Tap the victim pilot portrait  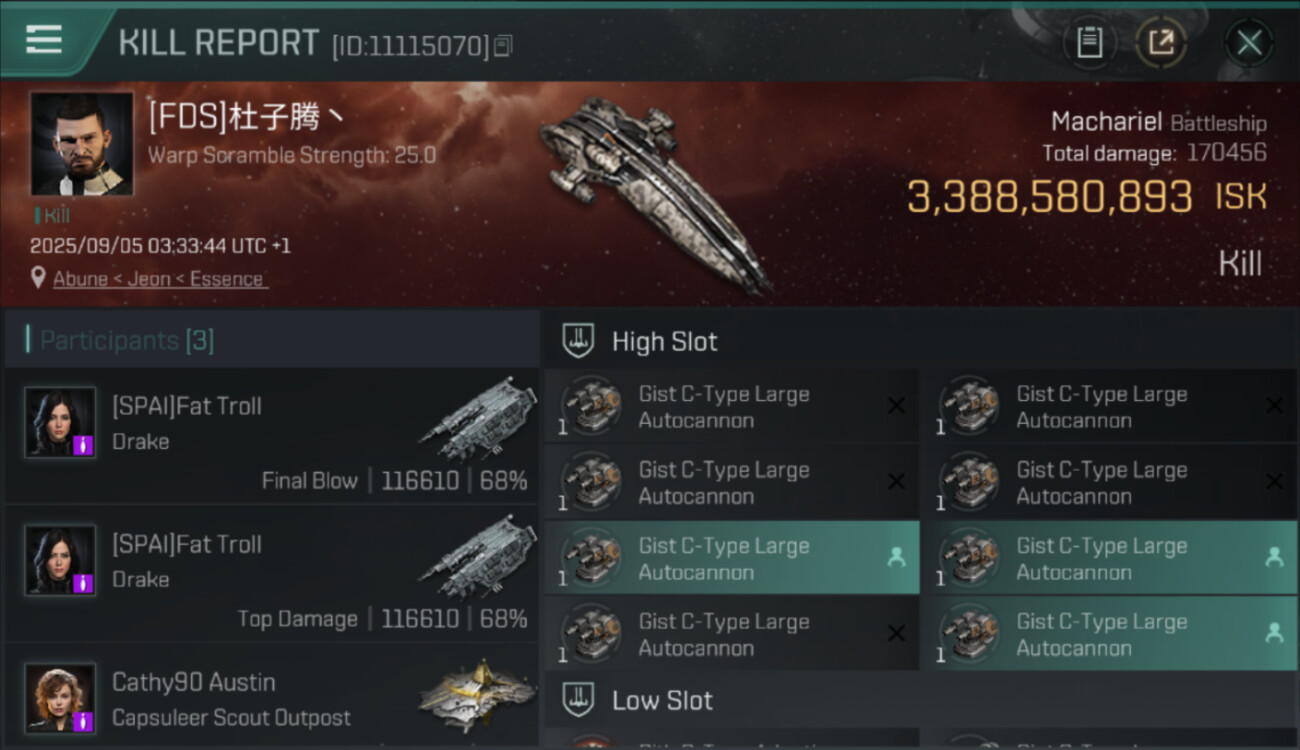coord(81,143)
